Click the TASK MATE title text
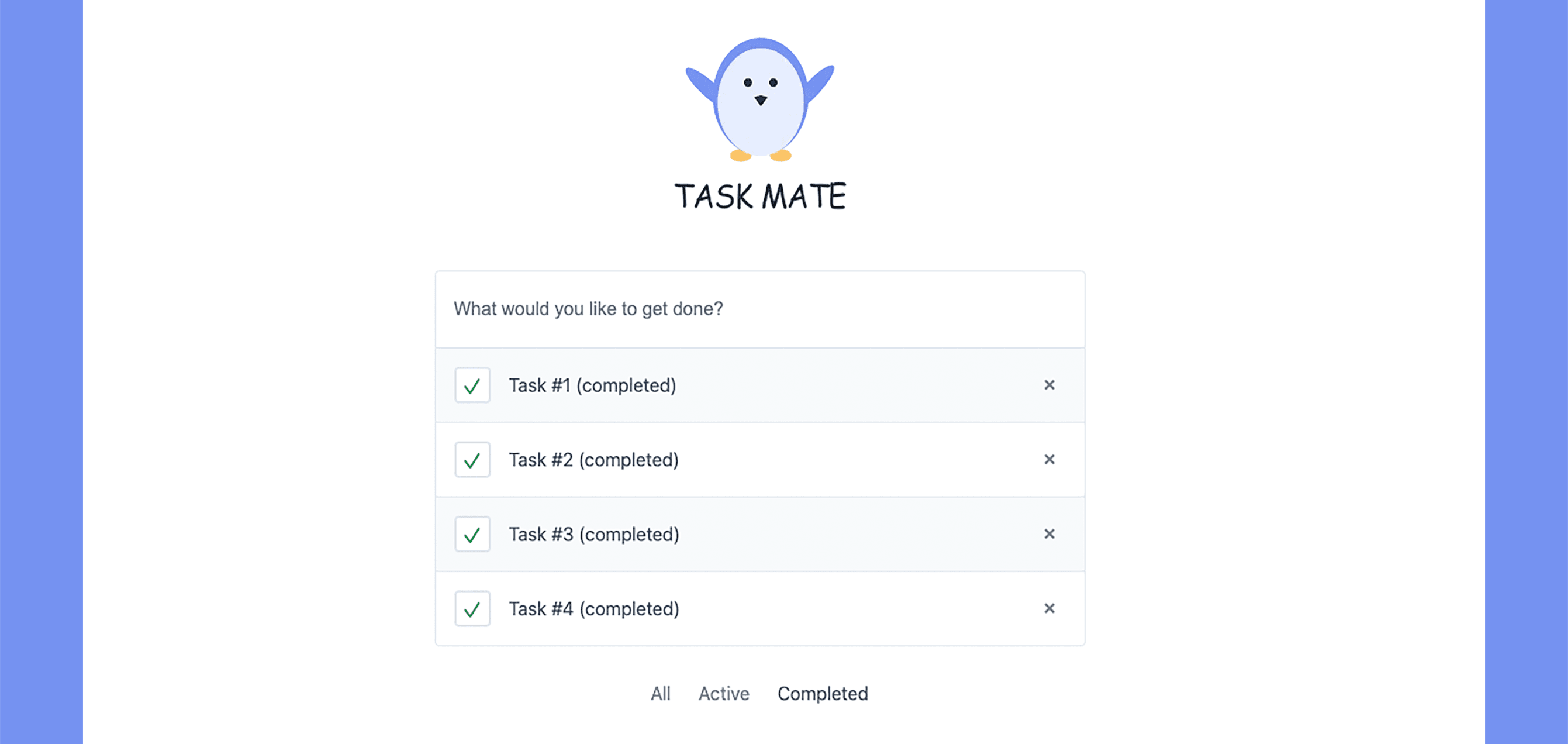1568x744 pixels. point(760,195)
